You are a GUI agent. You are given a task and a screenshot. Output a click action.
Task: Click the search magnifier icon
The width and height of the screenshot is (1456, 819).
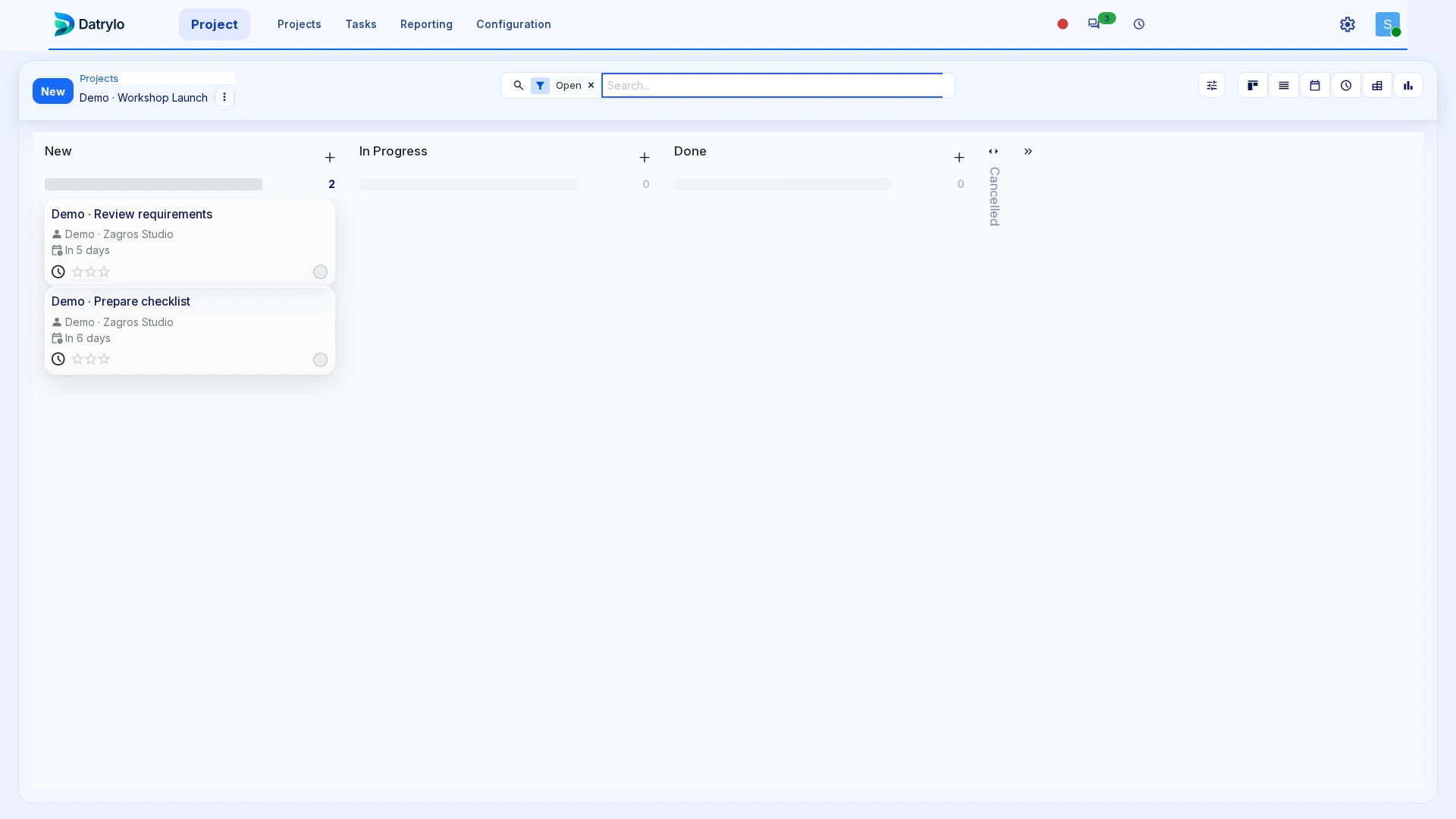[519, 86]
